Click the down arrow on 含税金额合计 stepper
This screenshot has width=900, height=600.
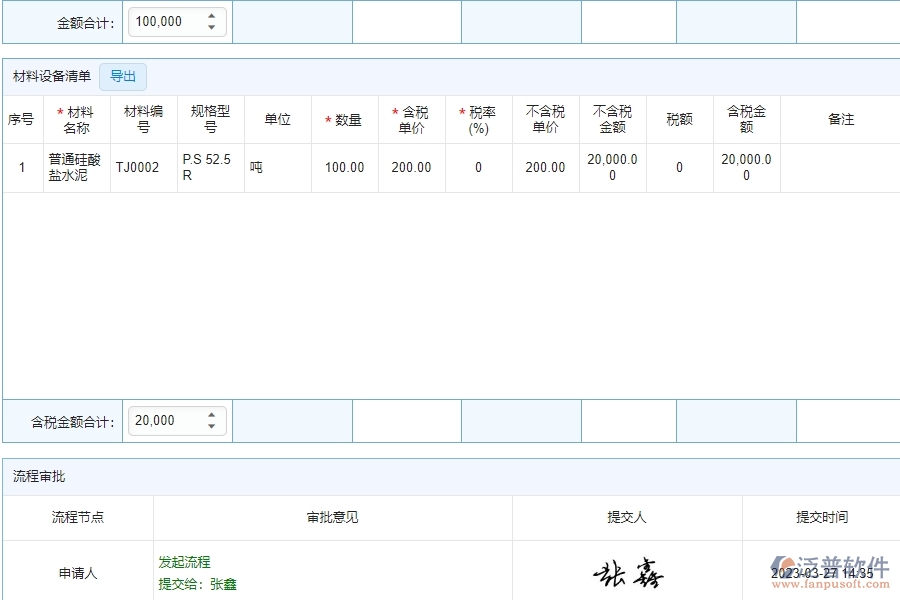pos(210,426)
